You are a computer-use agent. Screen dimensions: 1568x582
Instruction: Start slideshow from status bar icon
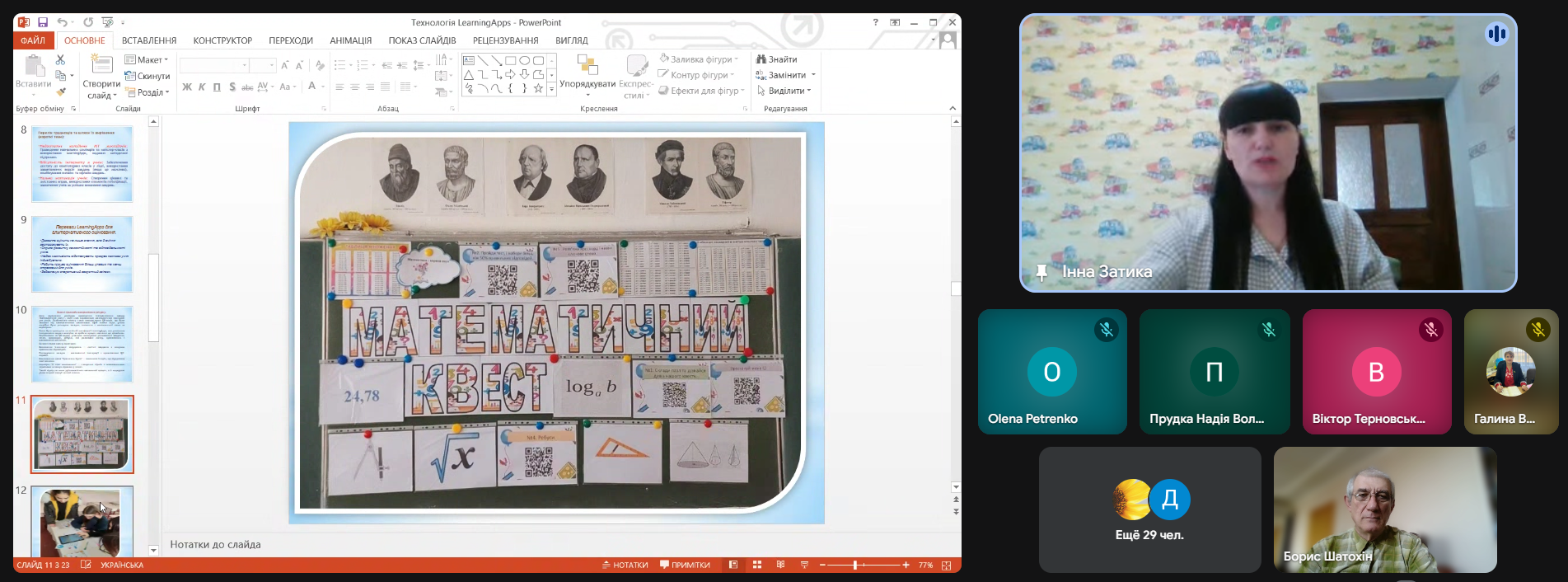pos(804,565)
